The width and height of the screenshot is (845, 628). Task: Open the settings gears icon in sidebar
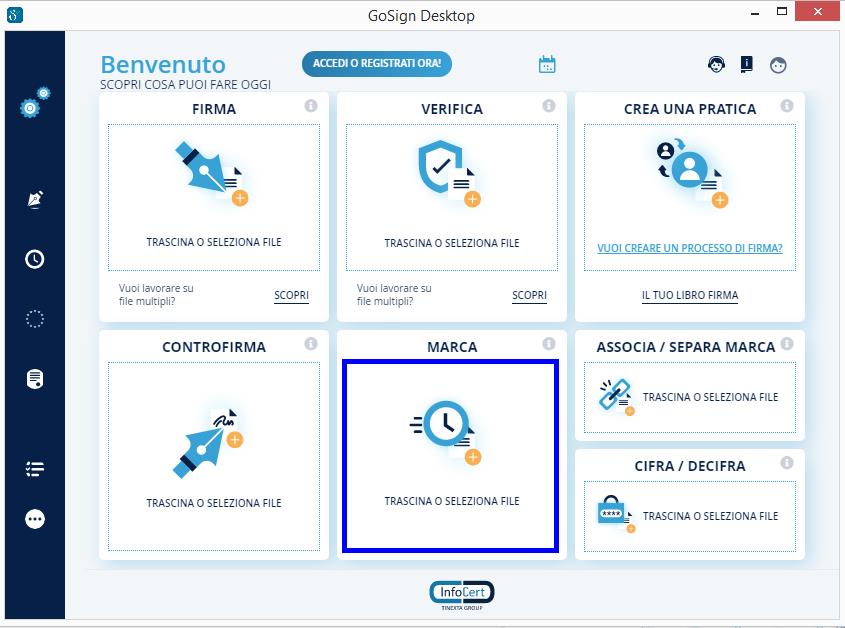coord(35,102)
